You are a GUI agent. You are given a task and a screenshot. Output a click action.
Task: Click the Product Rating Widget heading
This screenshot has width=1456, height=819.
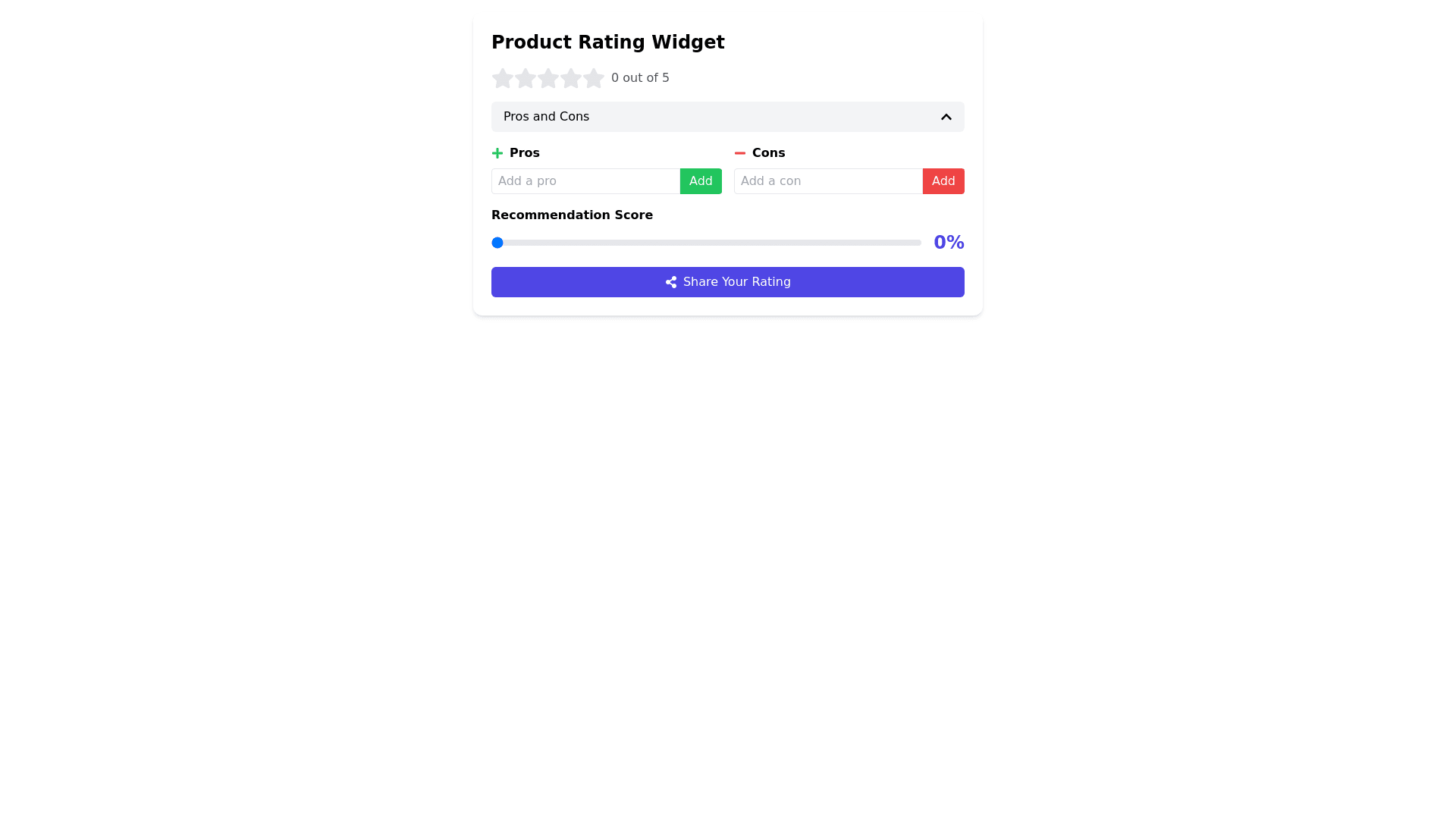[607, 42]
